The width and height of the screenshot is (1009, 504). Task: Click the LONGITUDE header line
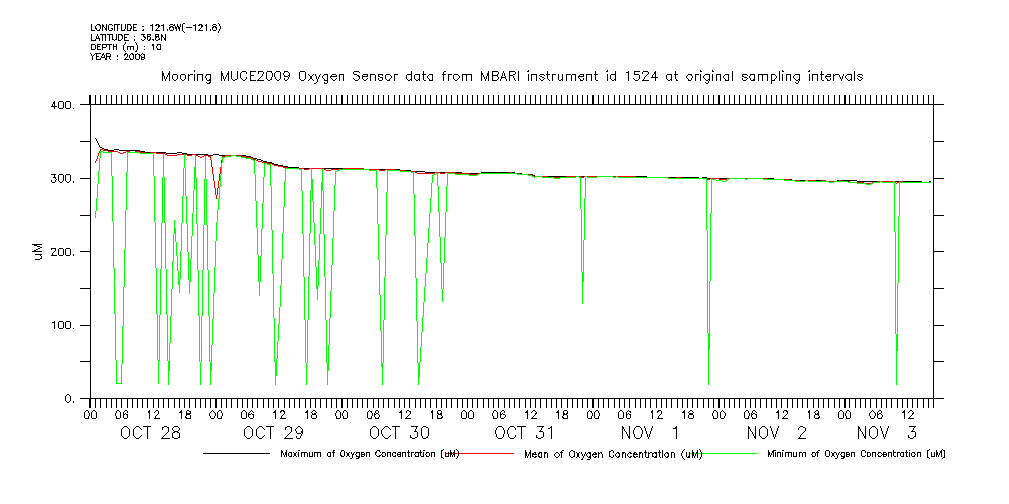point(155,27)
